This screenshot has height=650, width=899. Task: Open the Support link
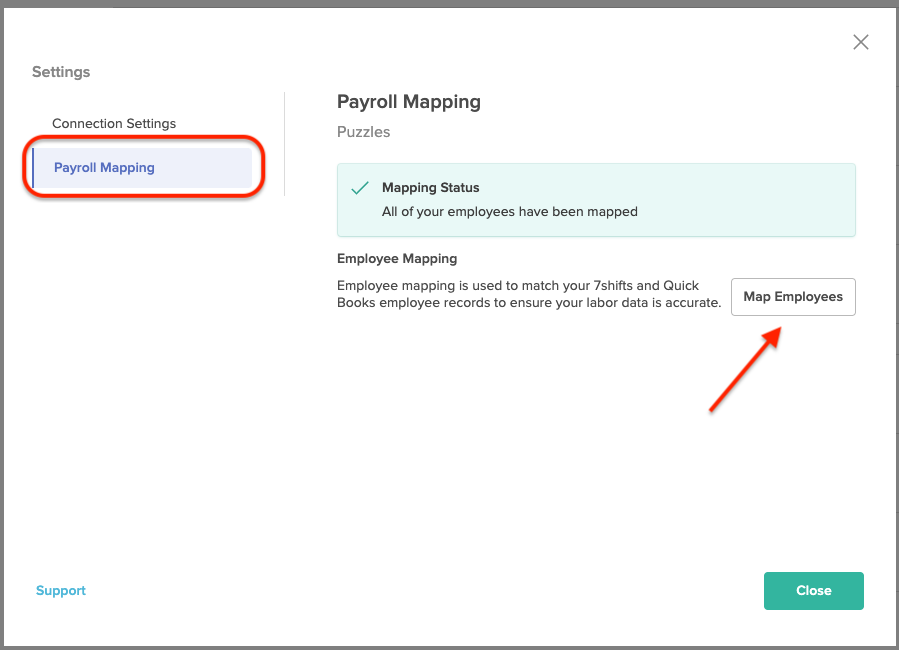tap(61, 590)
